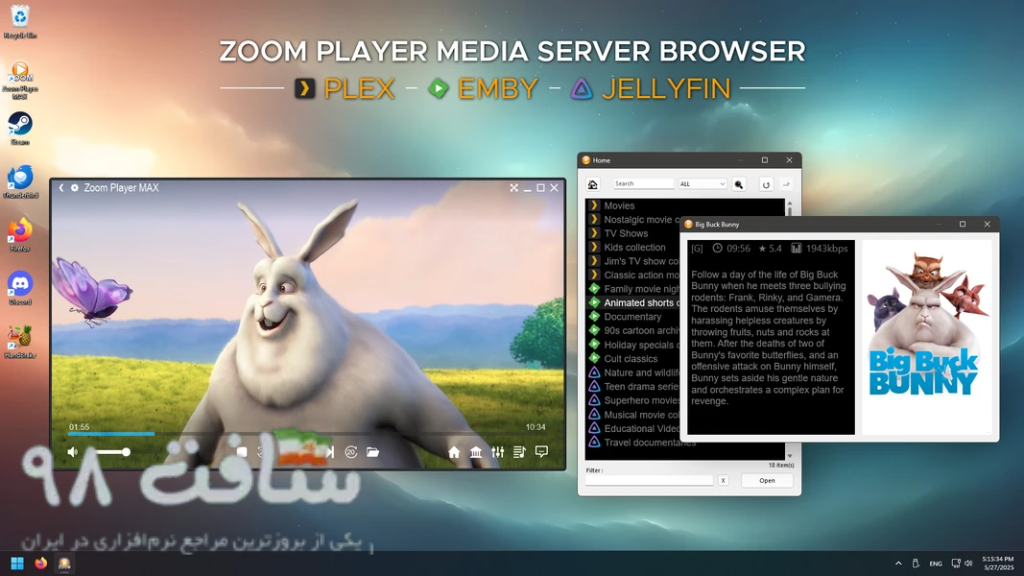Open the media library building icon

pos(476,452)
